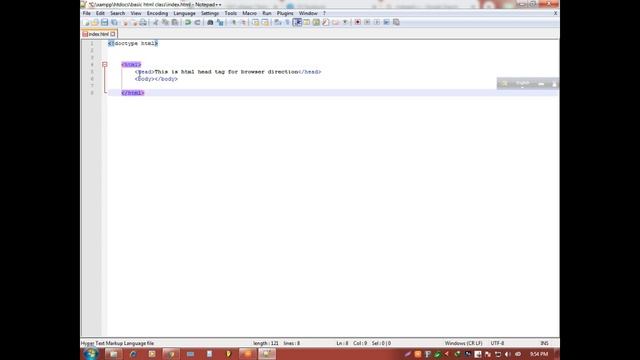Click the doctype html line of code
The image size is (640, 360).
click(133, 43)
